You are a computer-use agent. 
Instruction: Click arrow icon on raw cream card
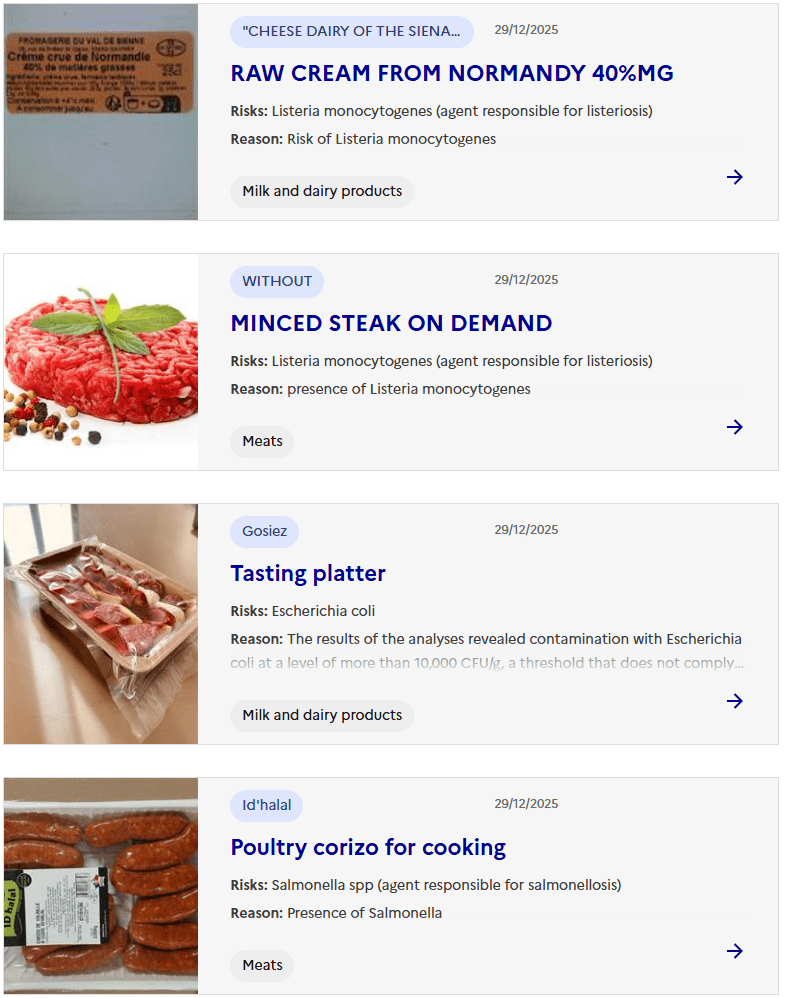tap(735, 177)
